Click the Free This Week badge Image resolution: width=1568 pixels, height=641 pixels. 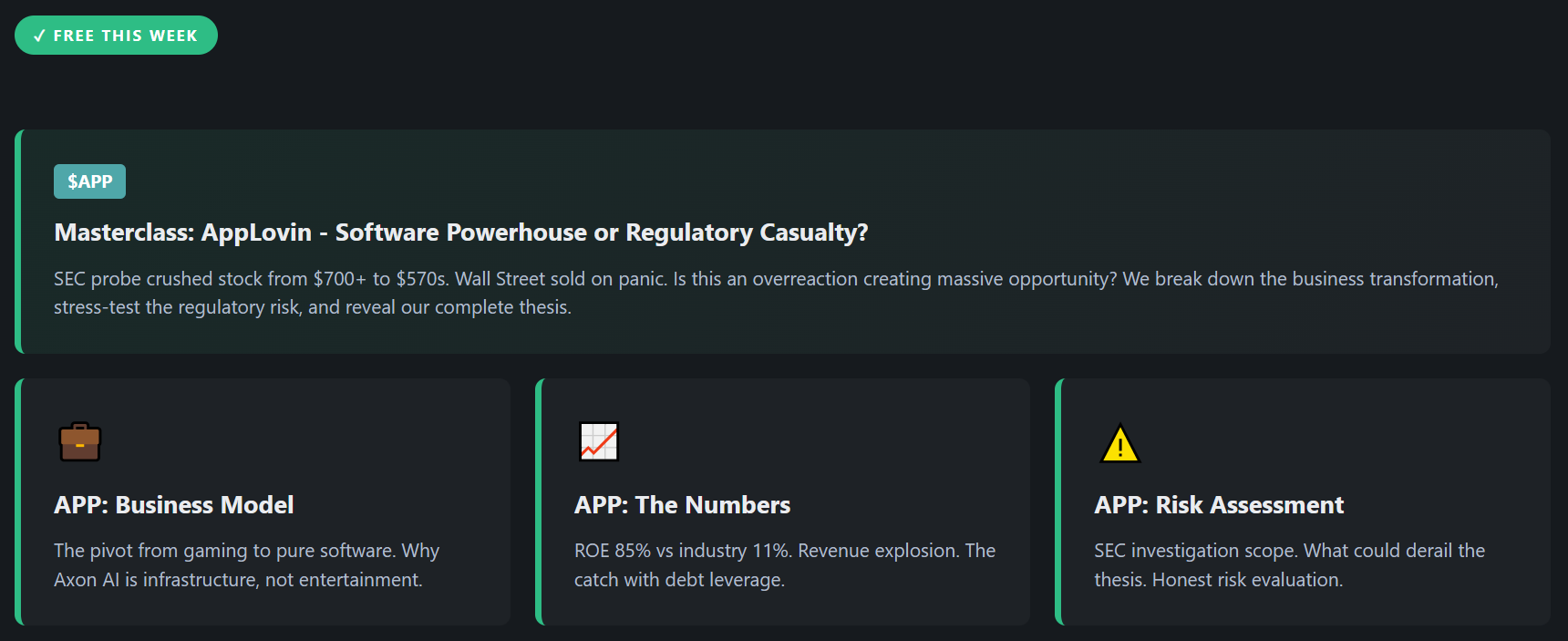(x=116, y=36)
